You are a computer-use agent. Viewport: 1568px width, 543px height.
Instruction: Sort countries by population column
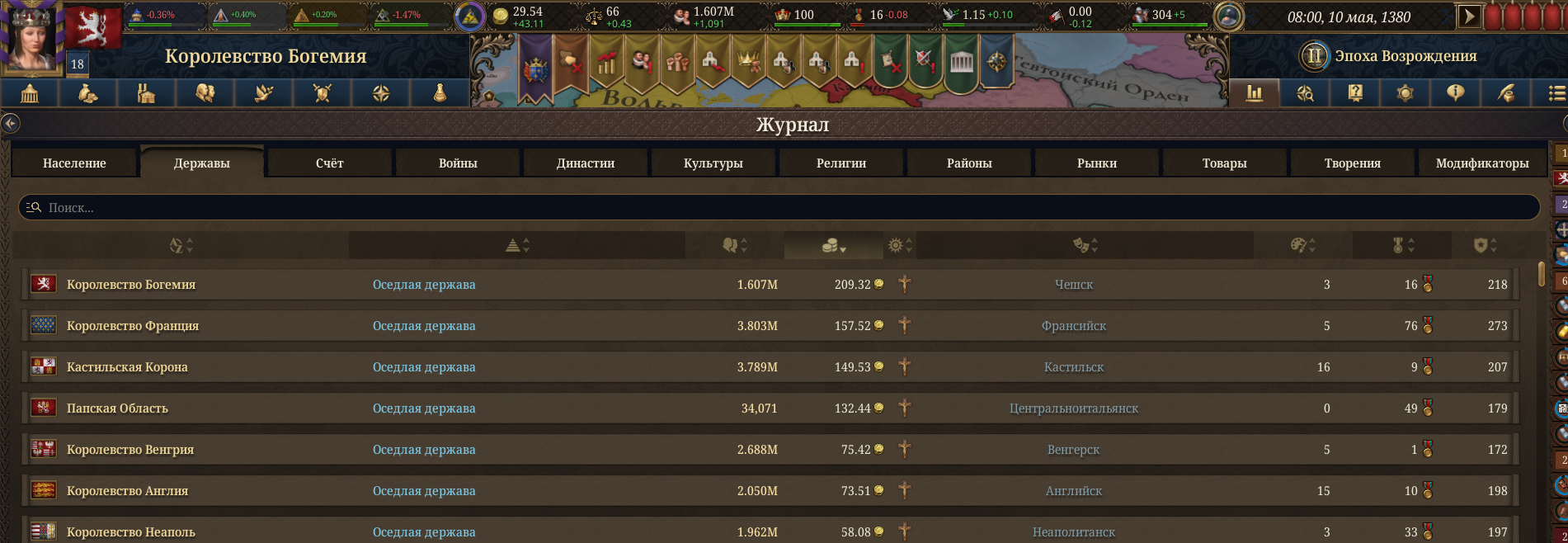coord(734,245)
